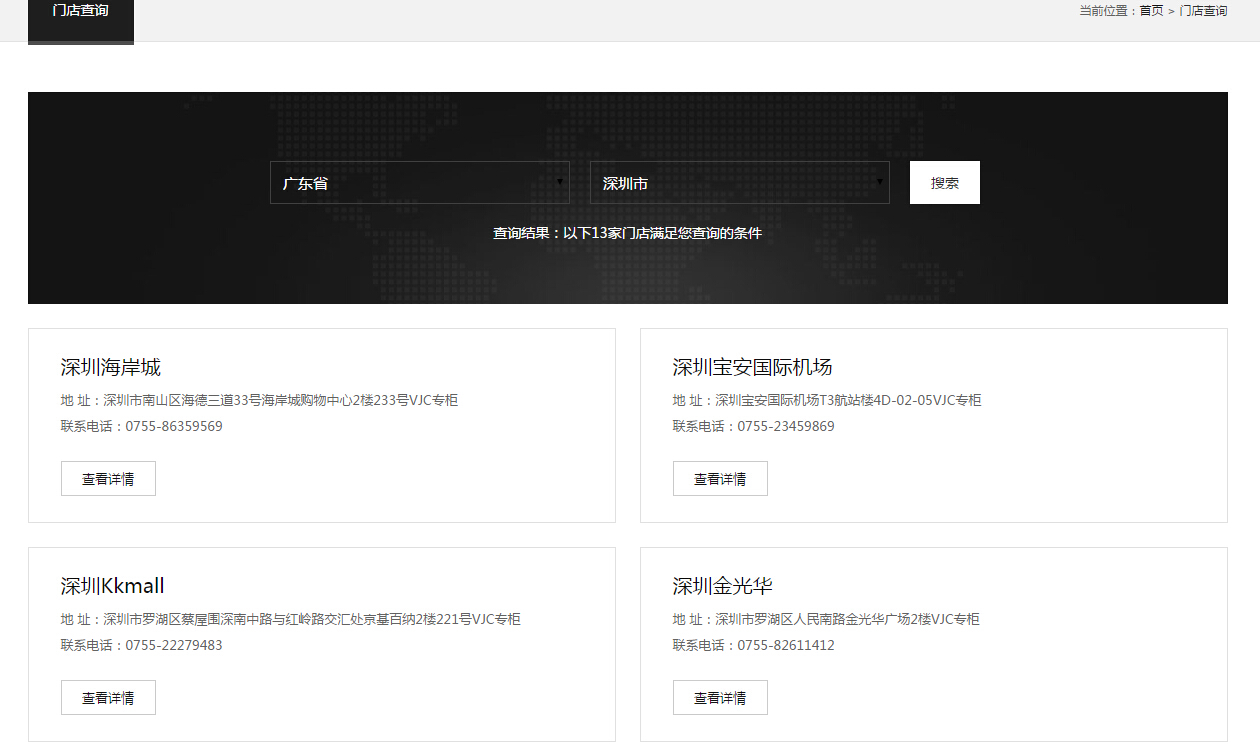1260x748 pixels.
Task: Click the 门店查询 breadcrumb text
Action: 1204,11
